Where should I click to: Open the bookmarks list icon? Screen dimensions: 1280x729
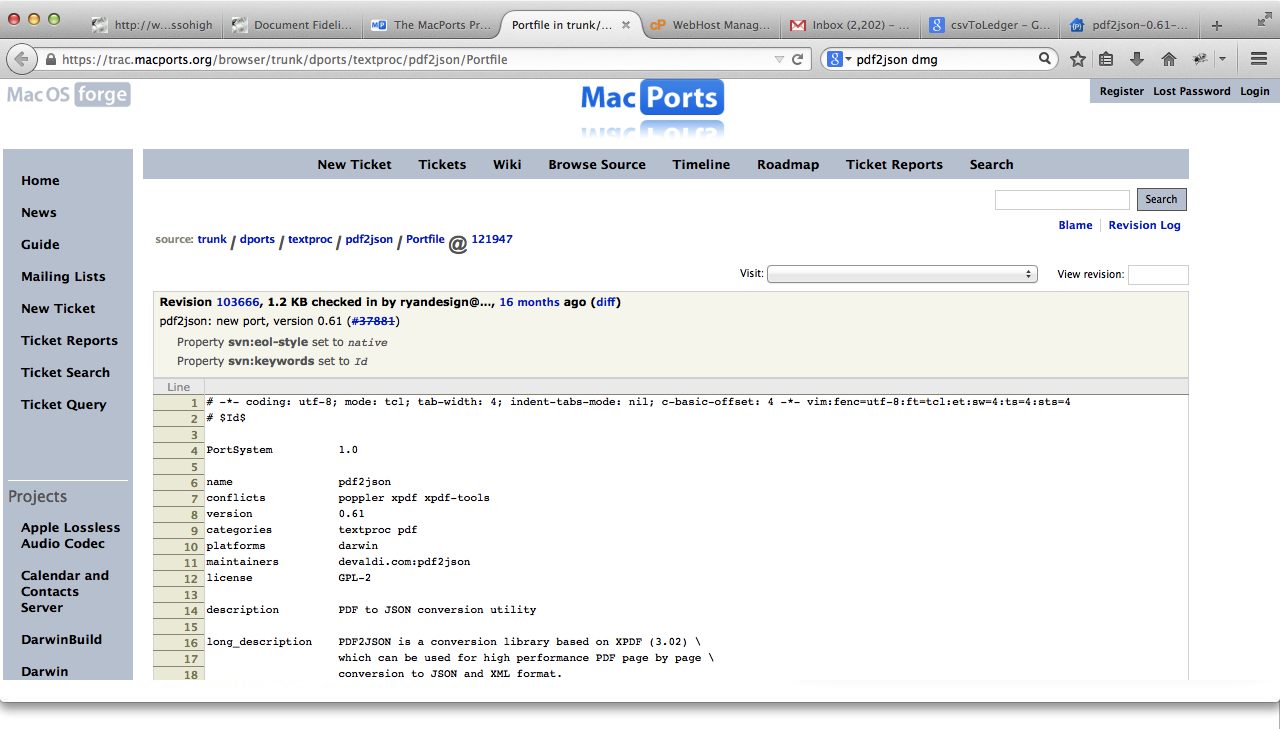1106,59
